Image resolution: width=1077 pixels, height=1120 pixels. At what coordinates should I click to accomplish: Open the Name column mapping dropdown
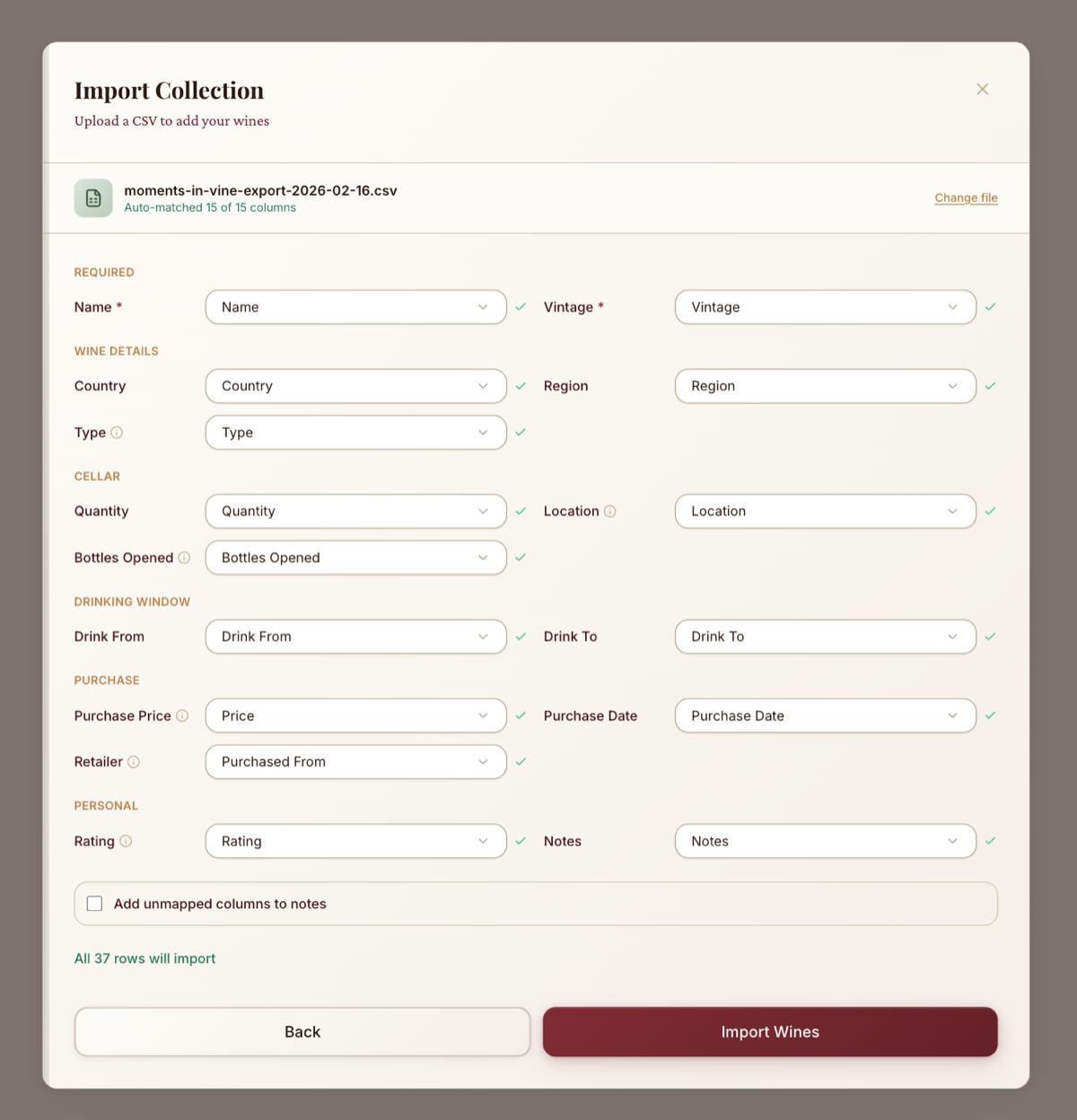click(x=355, y=306)
